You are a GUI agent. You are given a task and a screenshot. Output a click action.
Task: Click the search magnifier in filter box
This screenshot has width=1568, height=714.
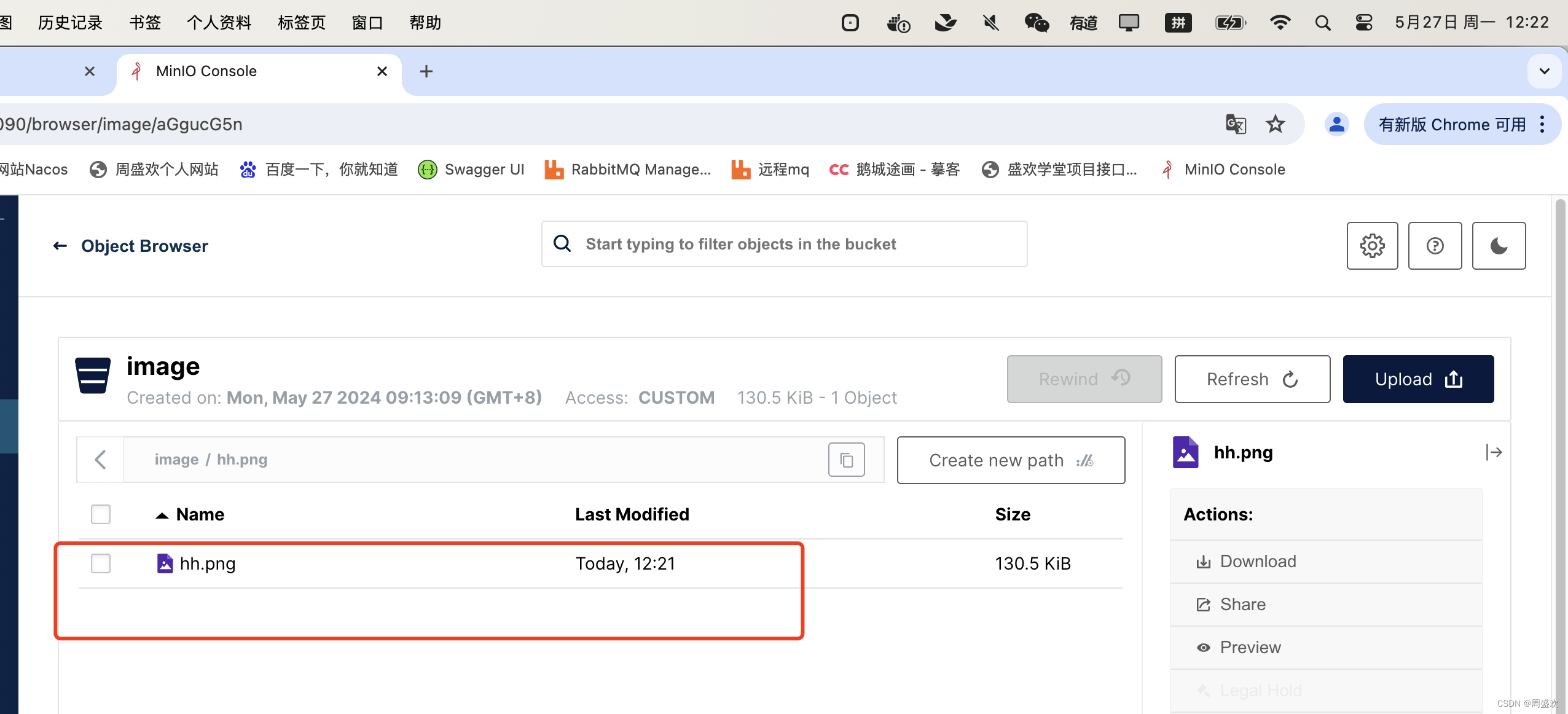pyautogui.click(x=562, y=243)
